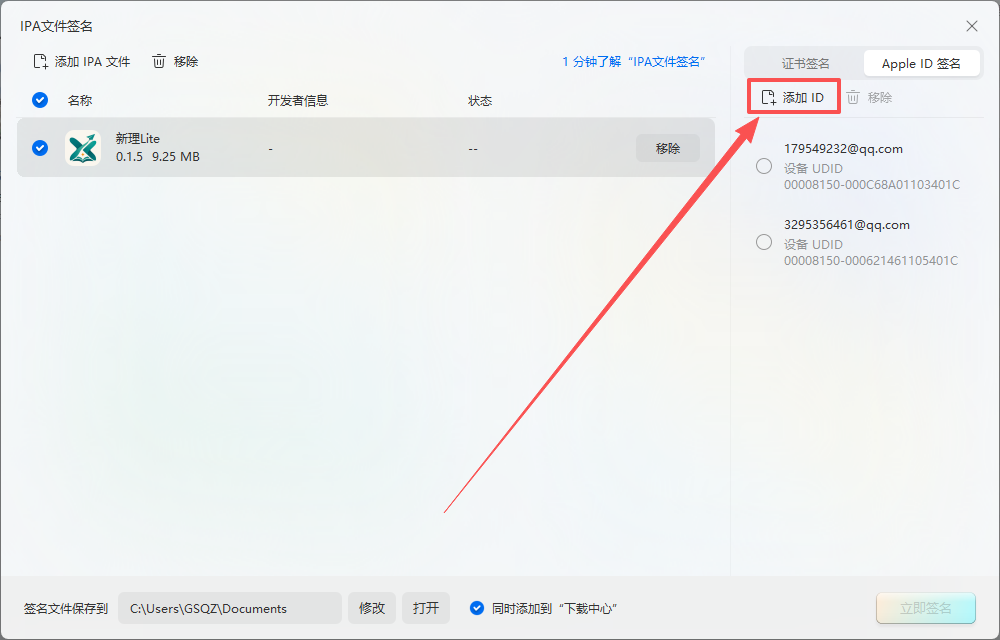Click the 移除 button in 新理Lite row
Screen dimensions: 1000x640
click(x=668, y=148)
